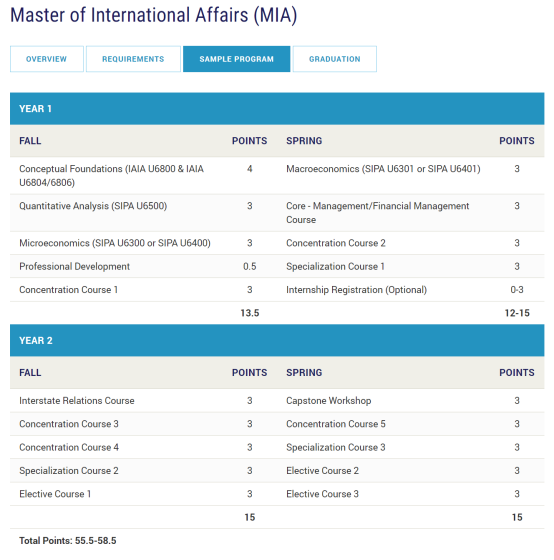Switch to the Requirements tab
554x560 pixels.
tap(133, 59)
